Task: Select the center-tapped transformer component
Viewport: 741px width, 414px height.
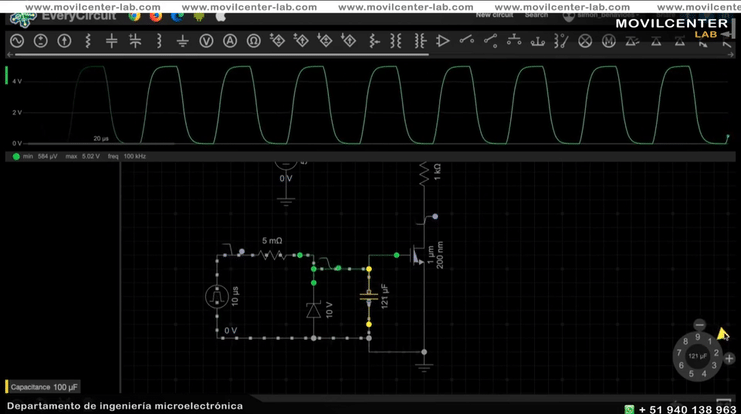Action: (x=420, y=41)
